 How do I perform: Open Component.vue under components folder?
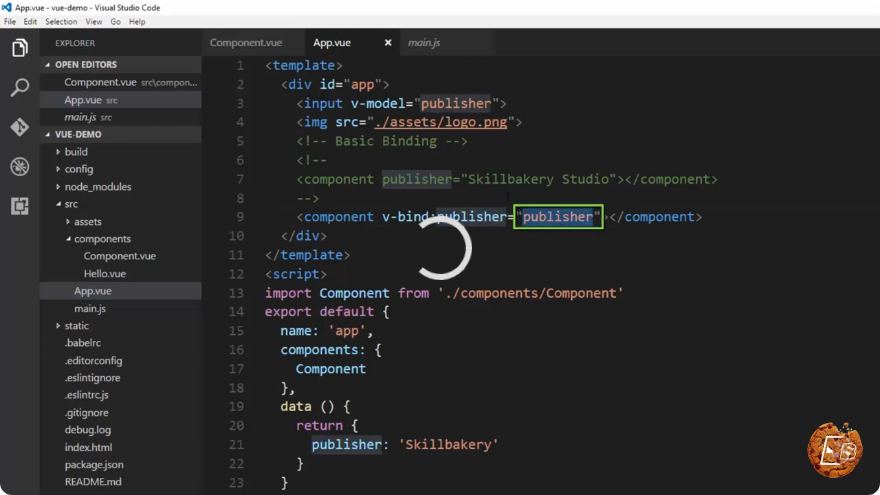121,256
